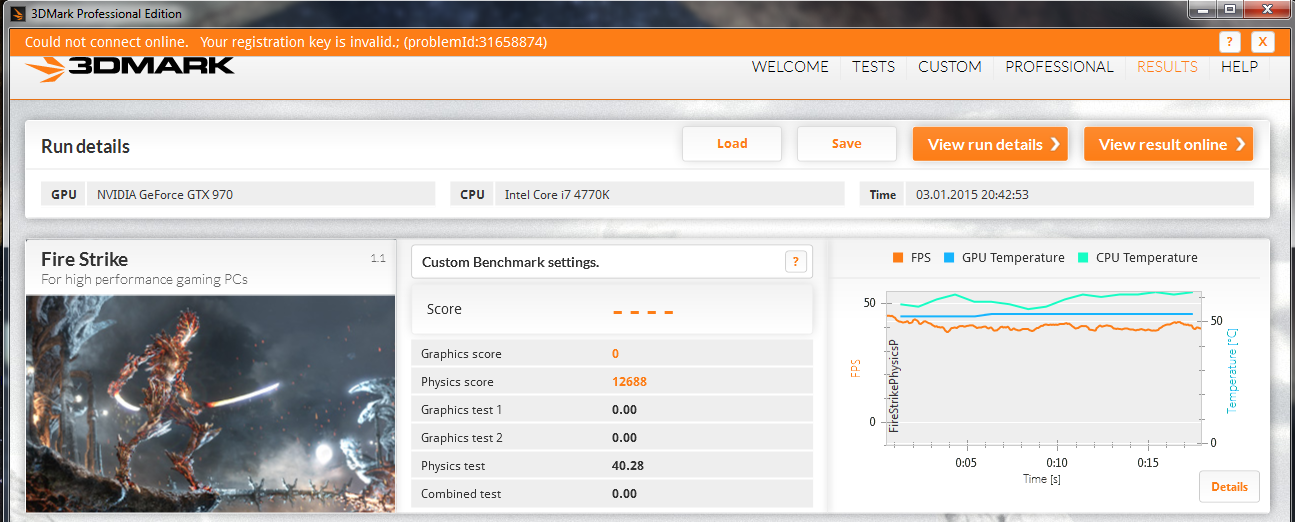The width and height of the screenshot is (1295, 522).
Task: Select the RESULTS tab
Action: [1167, 67]
